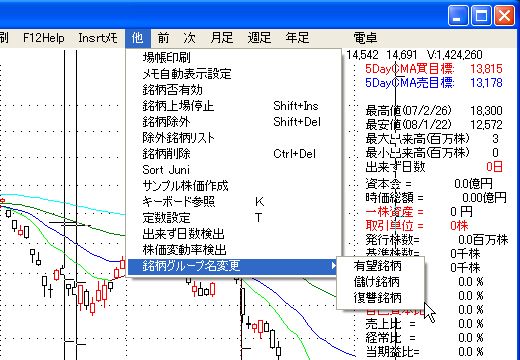Viewport: 520px width, 360px height.
Task: Select 儲け銘柄 in the submenu
Action: pyautogui.click(x=380, y=282)
